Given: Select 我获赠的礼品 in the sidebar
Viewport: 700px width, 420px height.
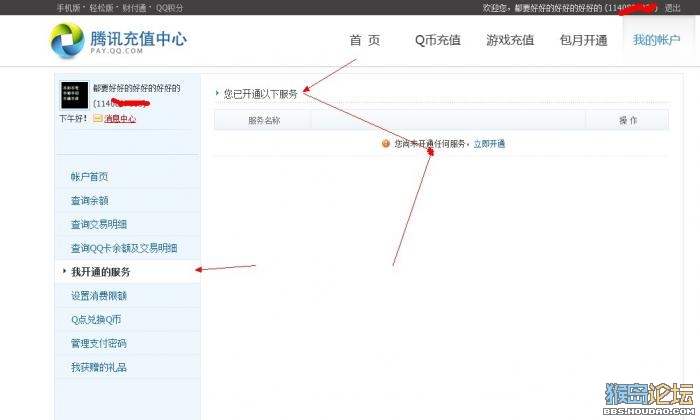Looking at the screenshot, I should click(127, 367).
